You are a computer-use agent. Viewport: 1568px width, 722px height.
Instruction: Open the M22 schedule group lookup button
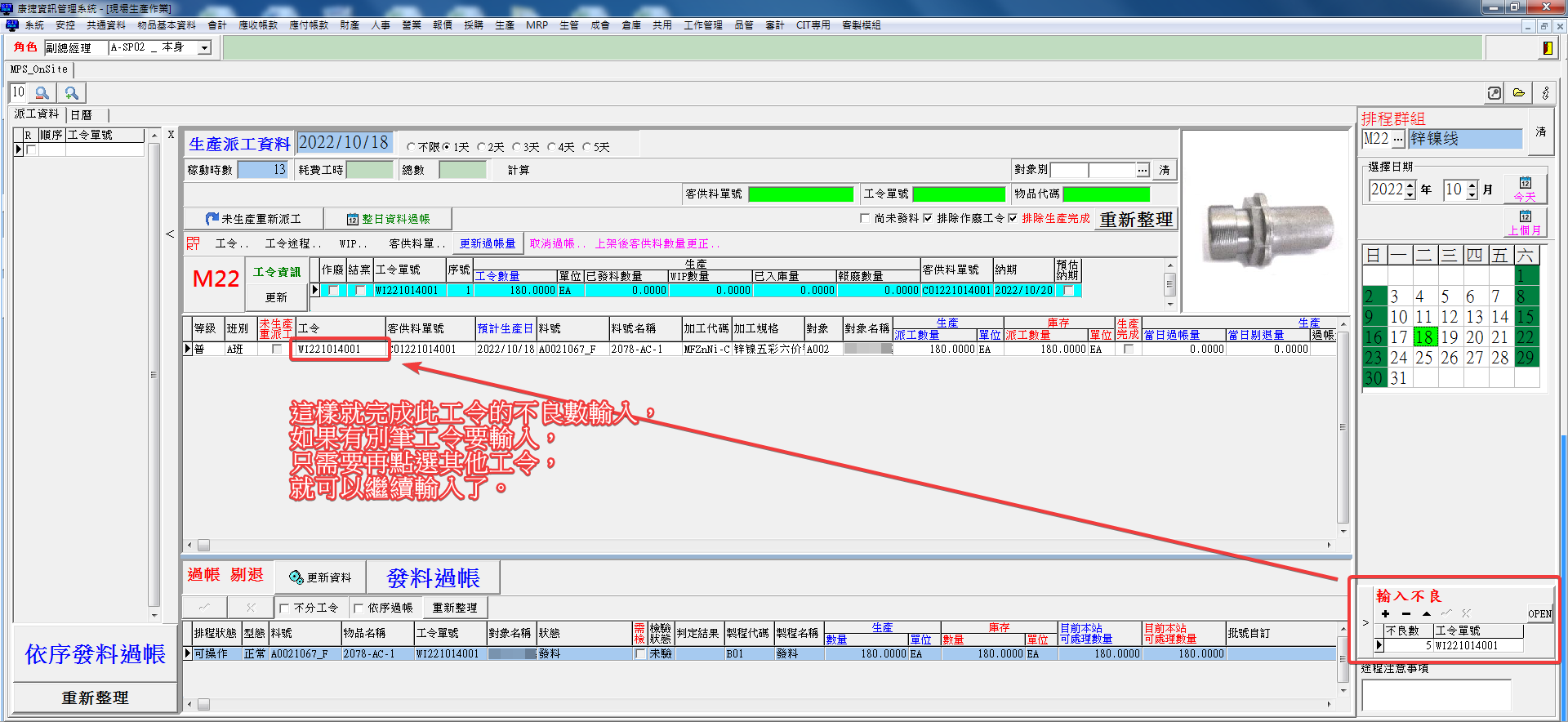(1398, 139)
